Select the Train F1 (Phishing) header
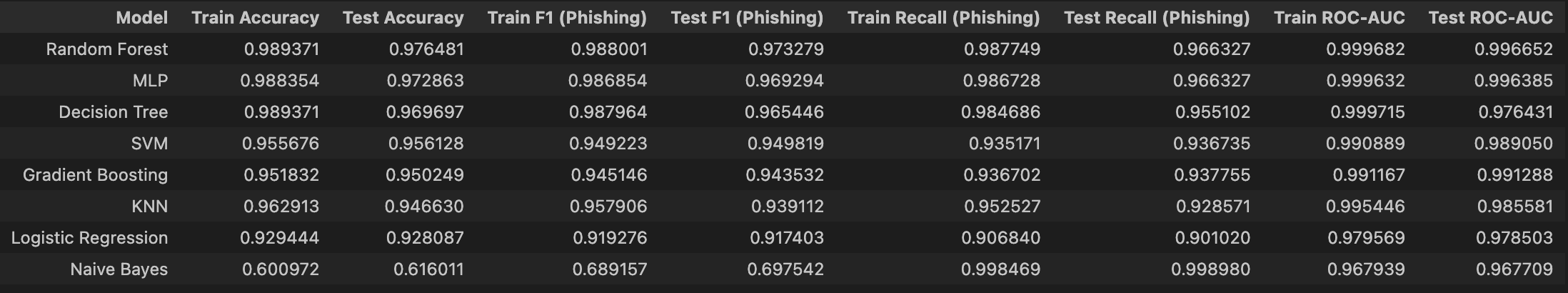Image resolution: width=1568 pixels, height=293 pixels. coord(567,18)
